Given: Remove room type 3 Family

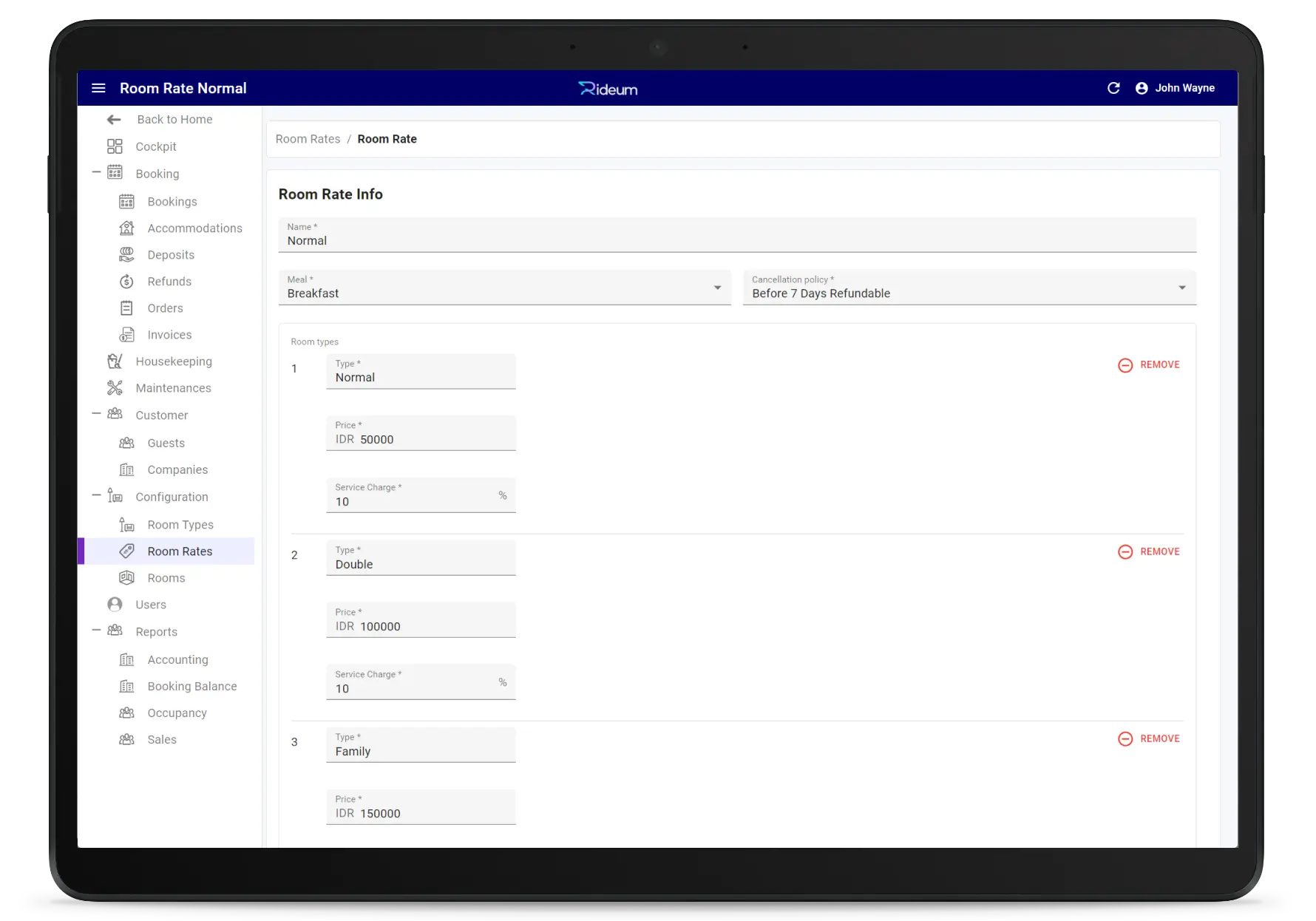Looking at the screenshot, I should [x=1149, y=739].
